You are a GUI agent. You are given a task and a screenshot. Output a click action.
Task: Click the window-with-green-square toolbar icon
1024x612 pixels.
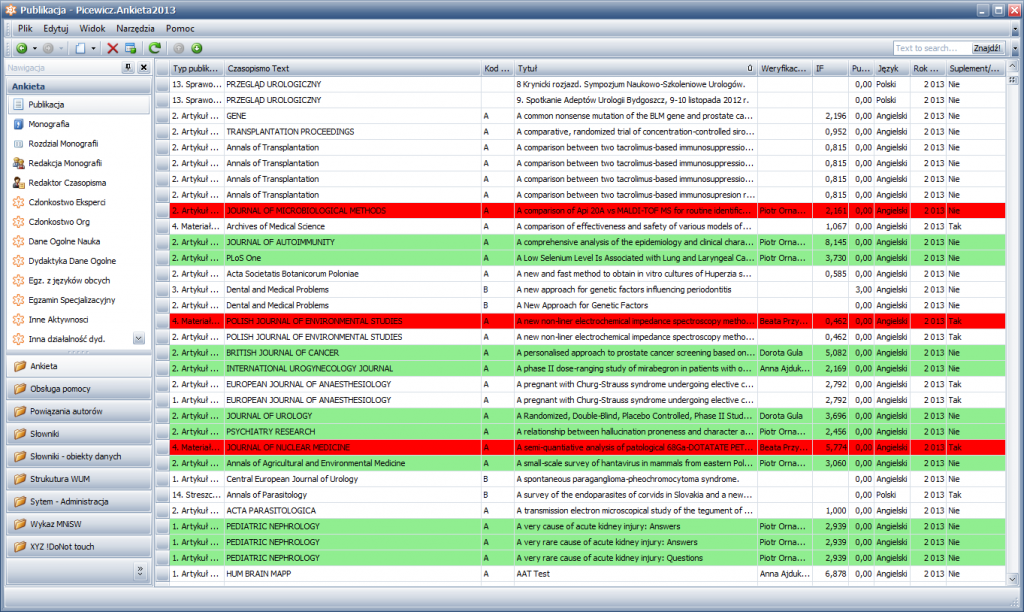click(131, 48)
